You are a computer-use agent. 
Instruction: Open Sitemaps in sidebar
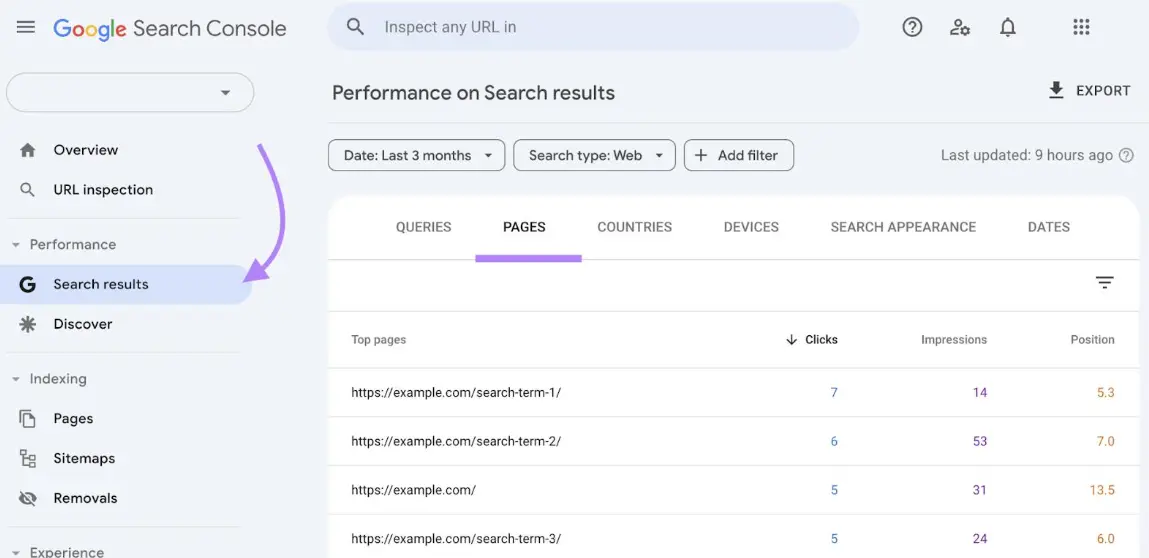pos(84,458)
